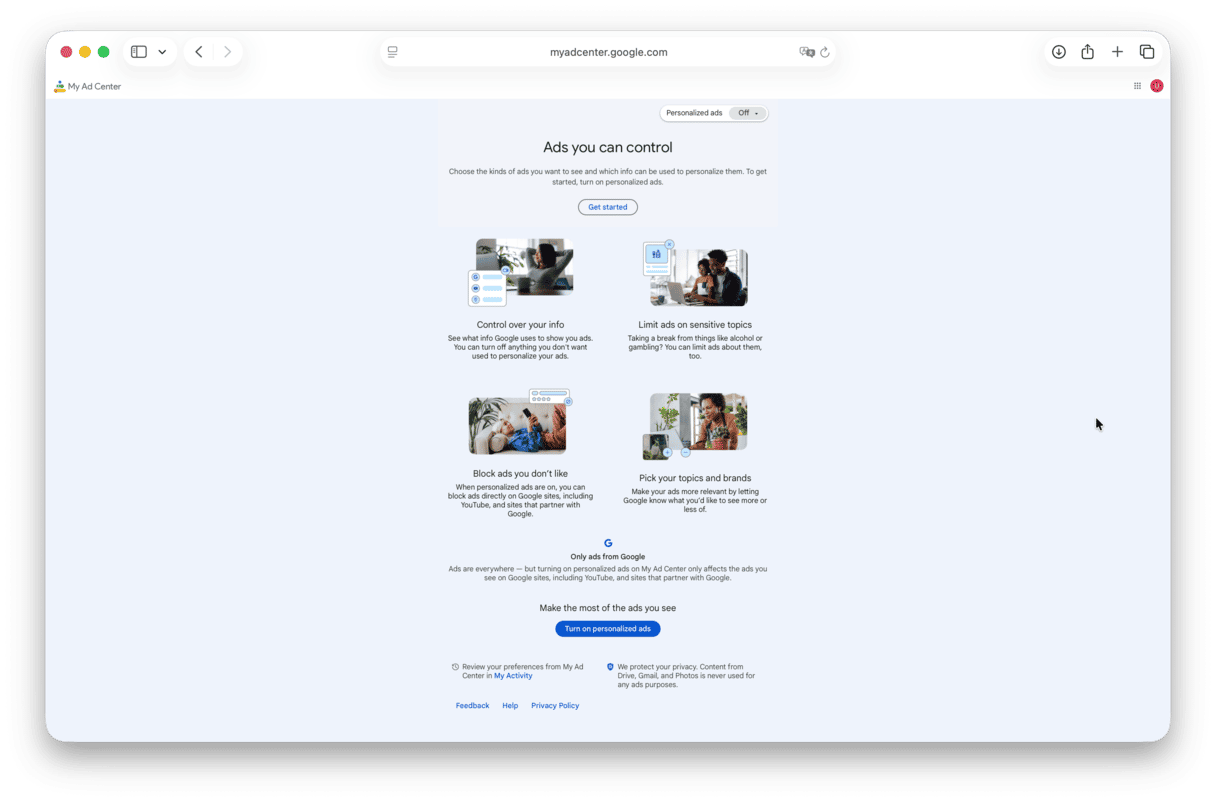This screenshot has height=802, width=1216.
Task: Click the Google account avatar
Action: tap(1157, 86)
